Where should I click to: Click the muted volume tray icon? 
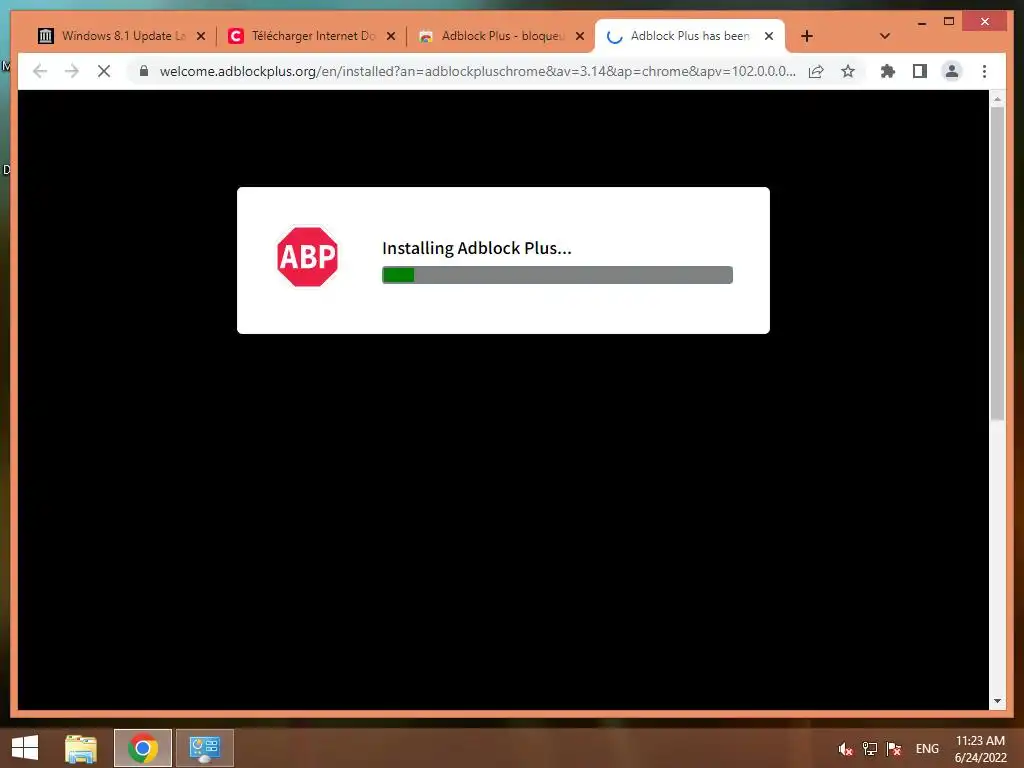tap(845, 749)
